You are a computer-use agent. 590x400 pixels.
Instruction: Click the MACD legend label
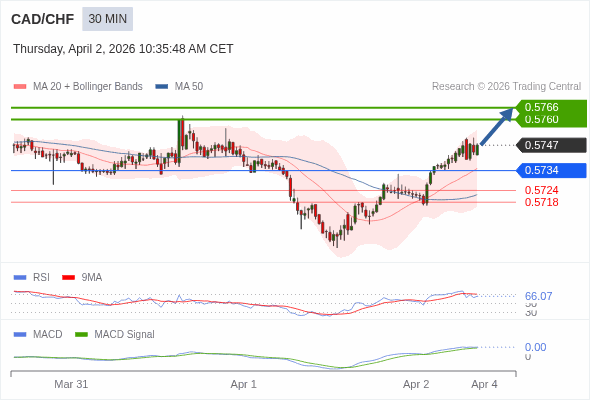(x=48, y=335)
